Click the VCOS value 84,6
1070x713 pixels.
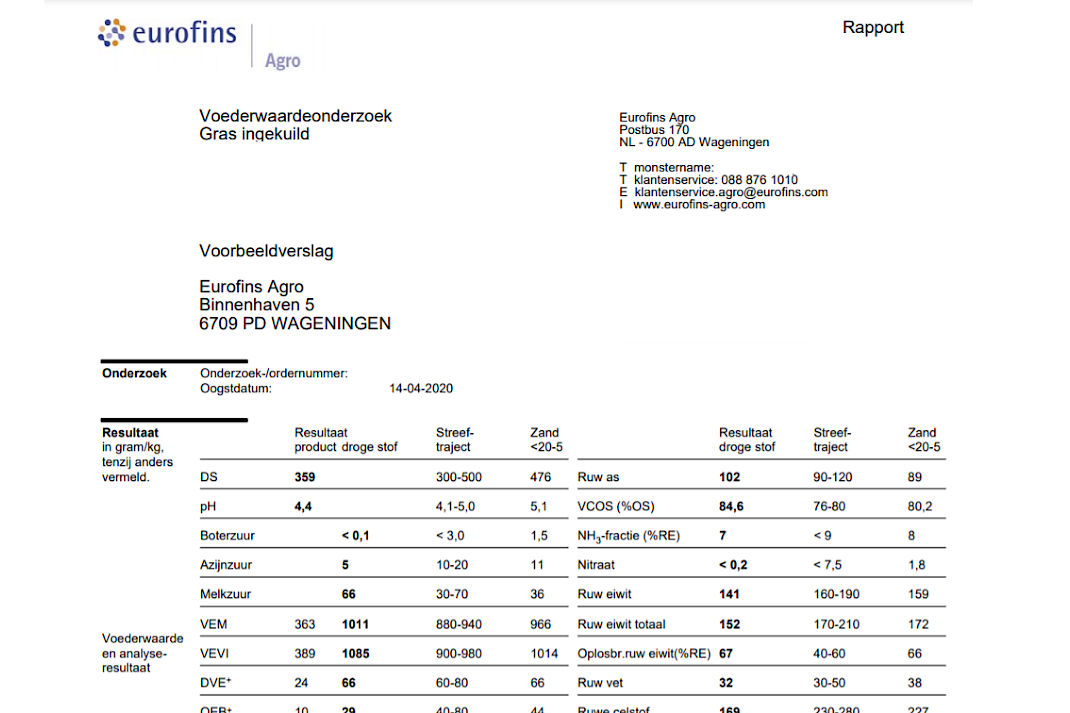point(731,506)
